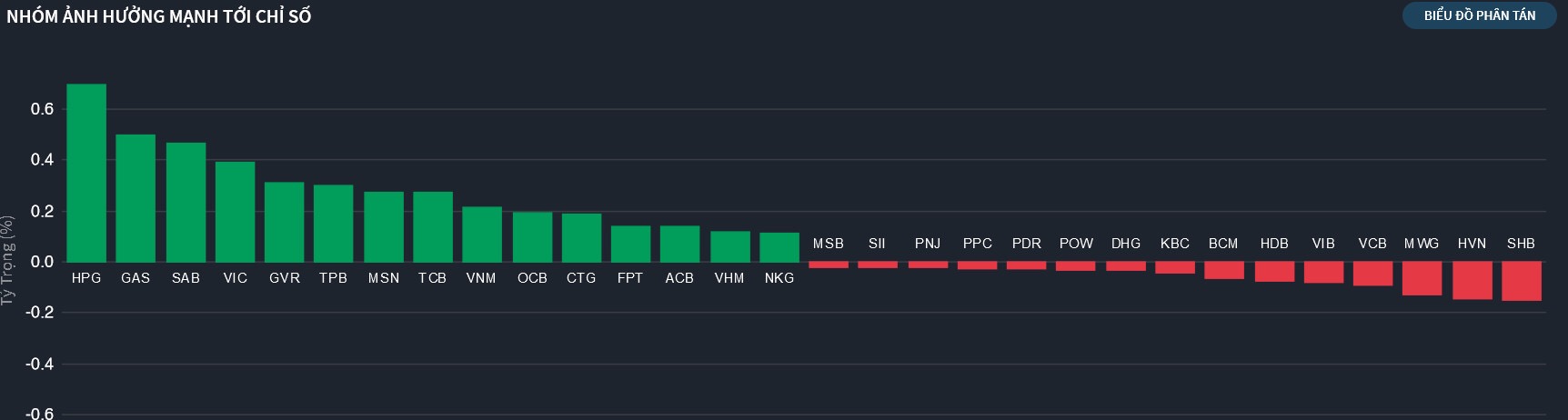Select the KBC ticker label
Image resolution: width=1568 pixels, height=420 pixels.
click(1174, 244)
